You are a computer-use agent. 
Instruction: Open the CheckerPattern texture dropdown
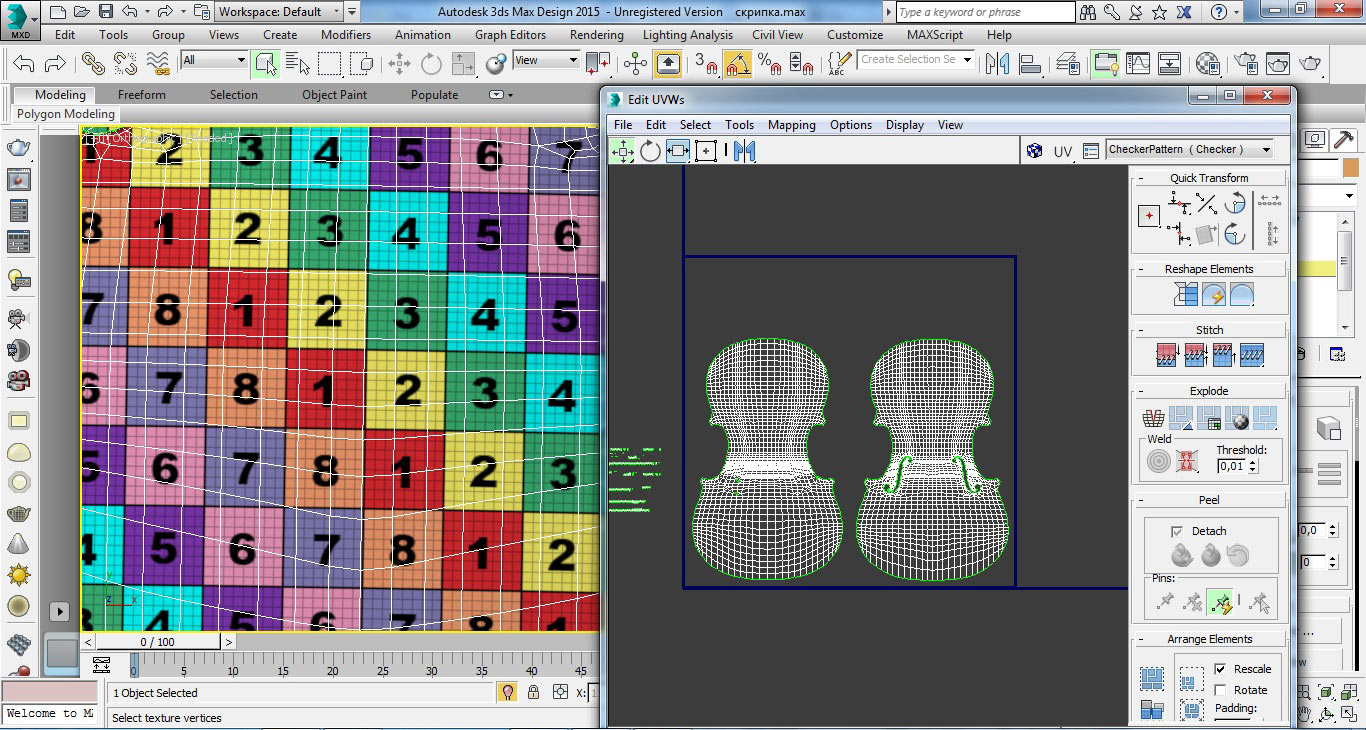[1267, 150]
